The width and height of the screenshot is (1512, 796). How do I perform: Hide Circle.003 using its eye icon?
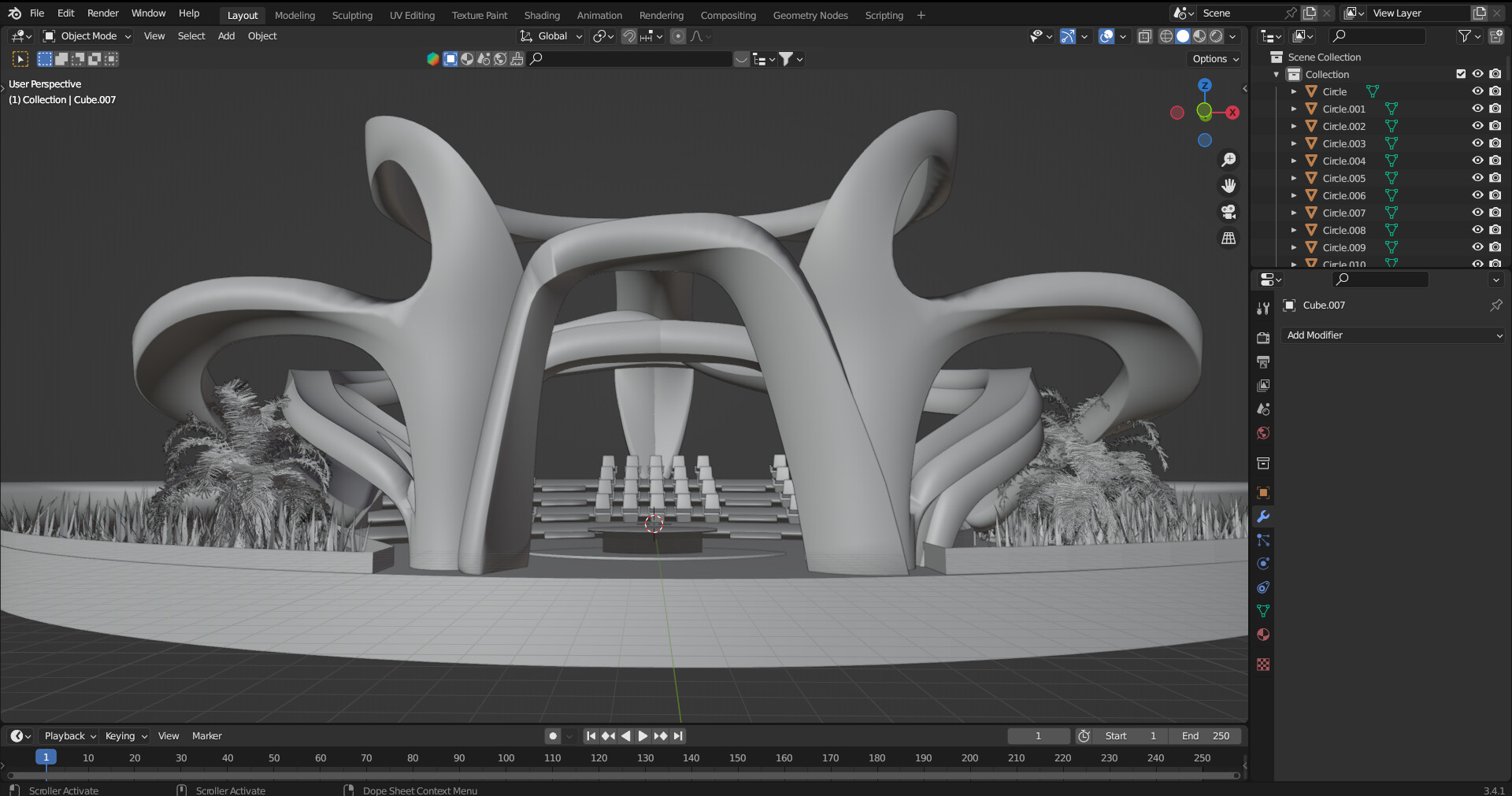(1477, 143)
